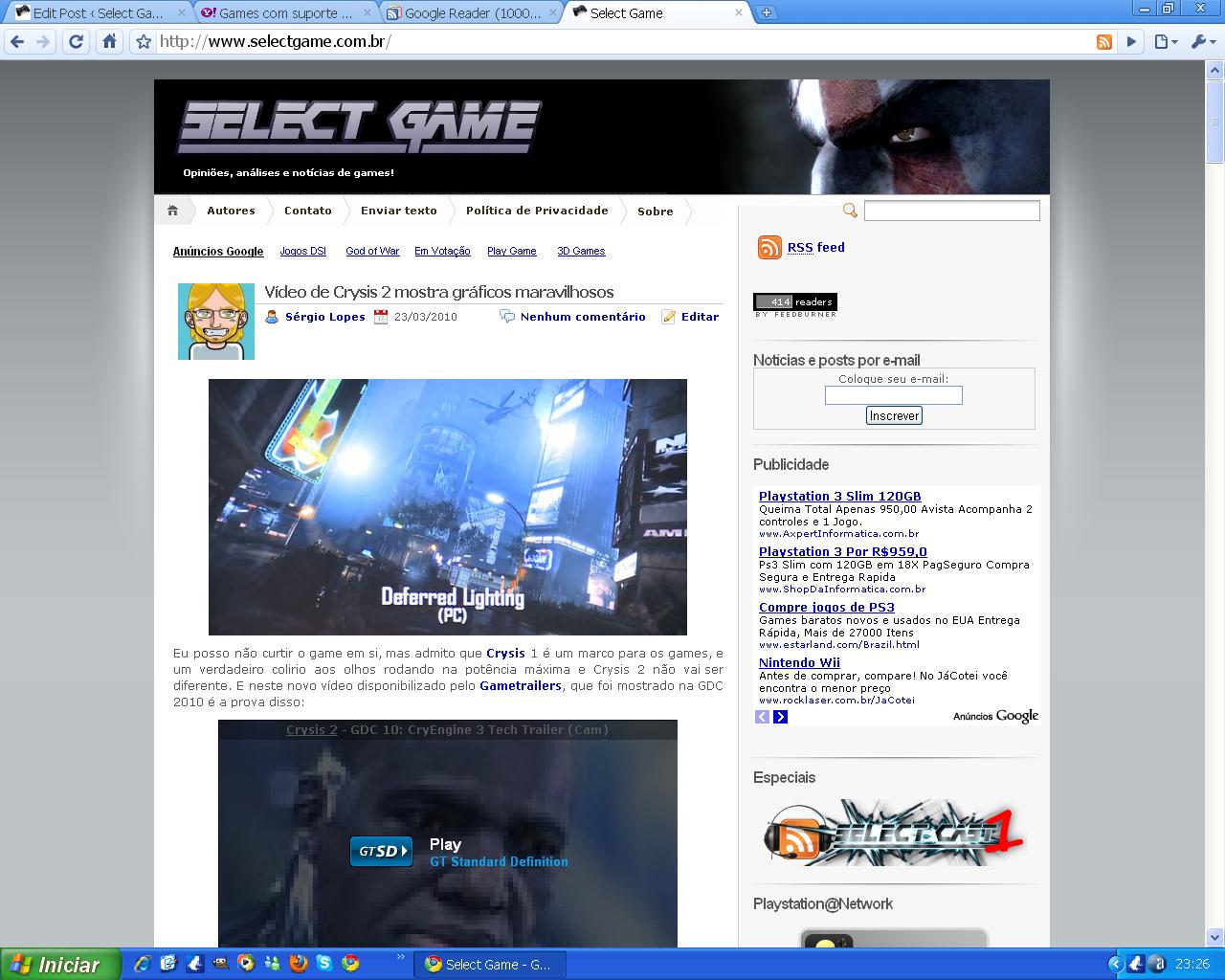Screen dimensions: 1225x980
Task: Open the Crysis link in article text
Action: coord(505,654)
